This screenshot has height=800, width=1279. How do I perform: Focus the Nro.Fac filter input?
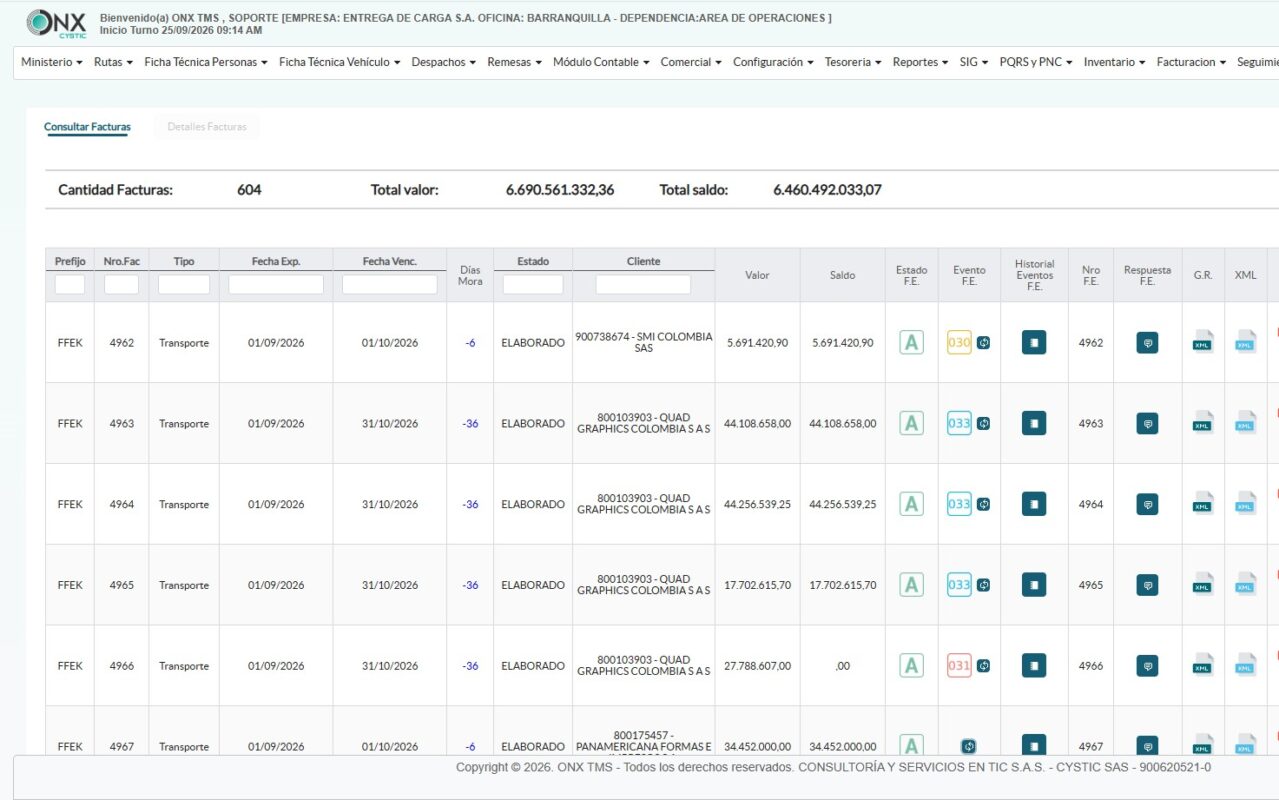pos(121,285)
